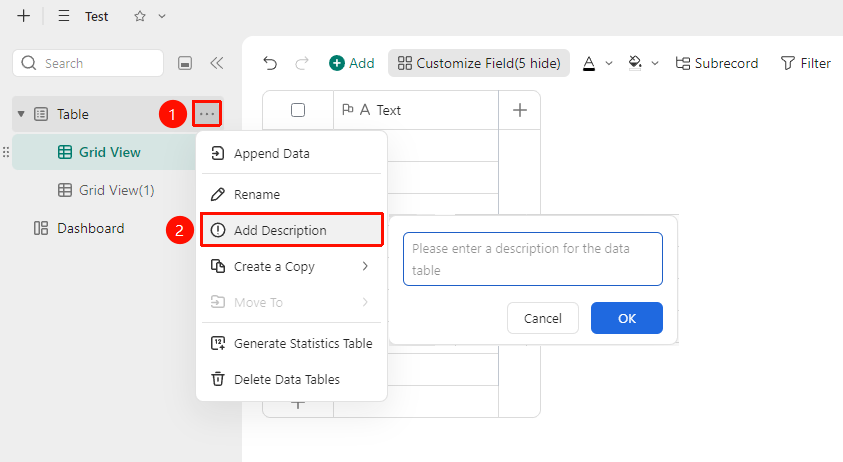Click the Subrecord hierarchy icon
The image size is (843, 462).
[683, 63]
